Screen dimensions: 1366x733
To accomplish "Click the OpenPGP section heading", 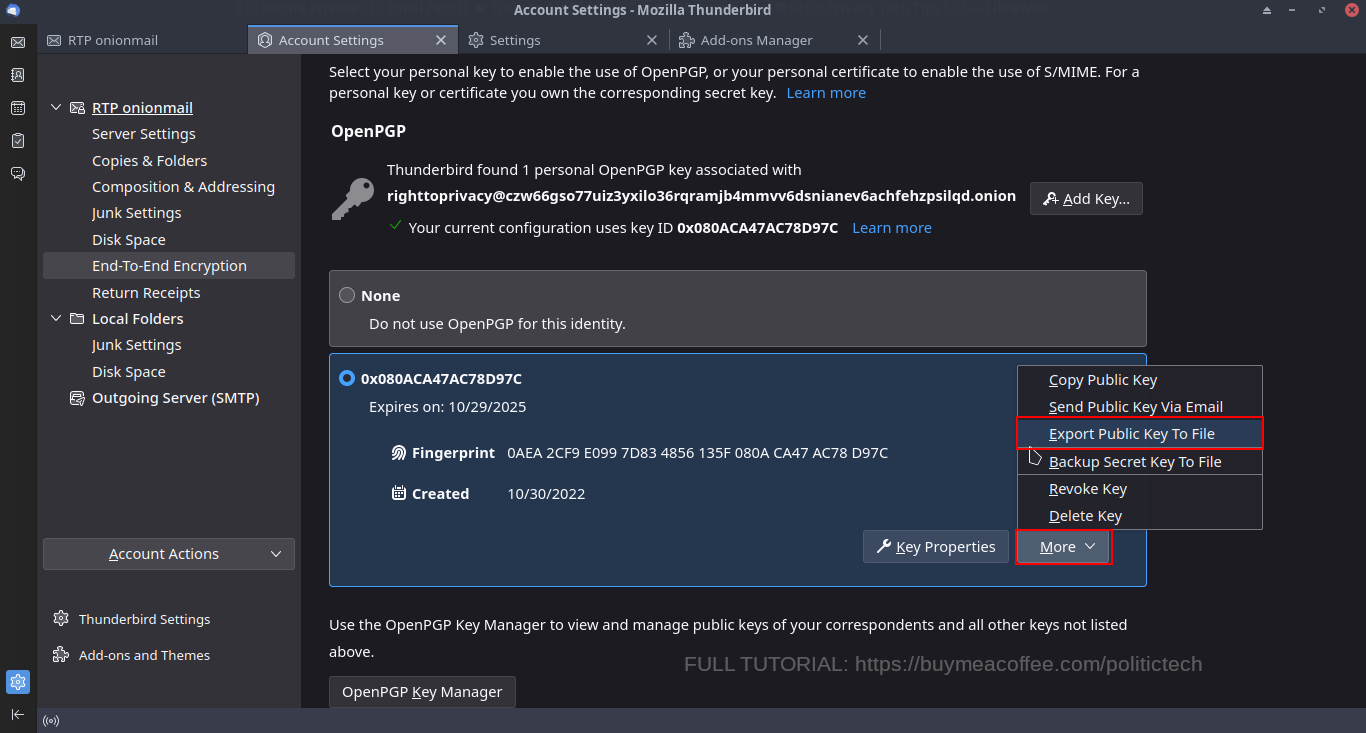I will 368,131.
